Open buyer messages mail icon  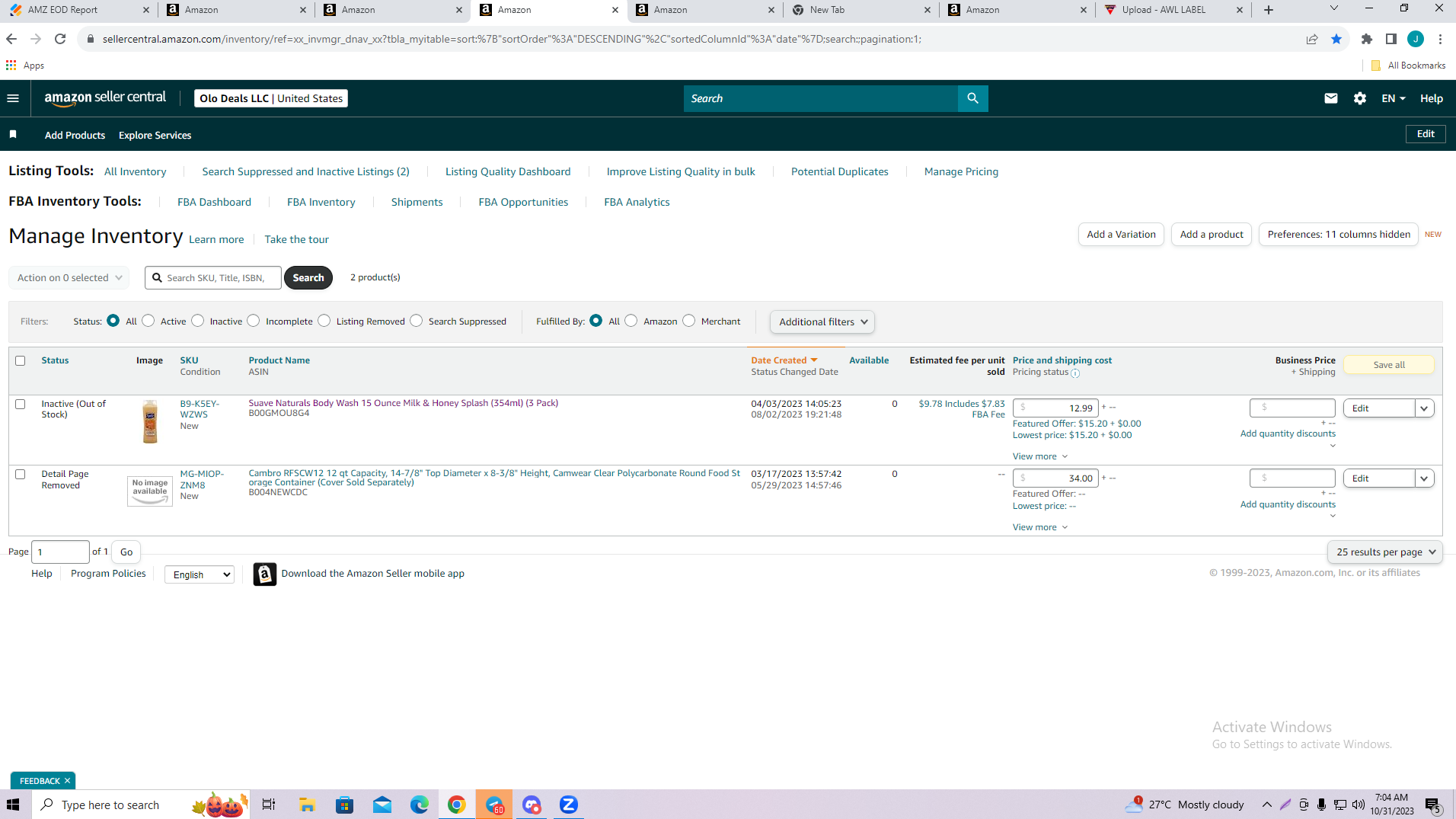1330,98
